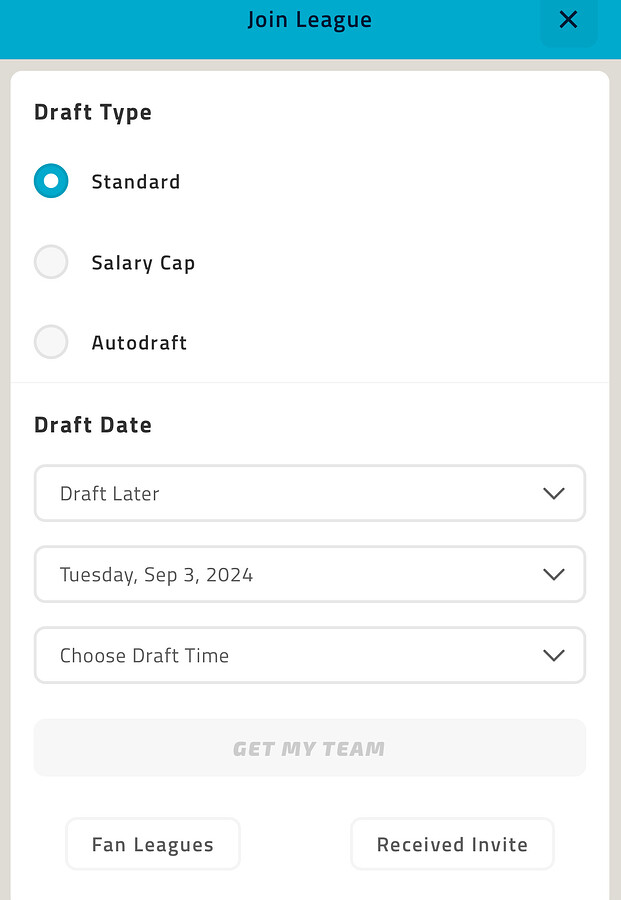This screenshot has width=621, height=900.
Task: Expand the Tuesday, Sep 3, 2024 date dropdown
Action: click(310, 575)
